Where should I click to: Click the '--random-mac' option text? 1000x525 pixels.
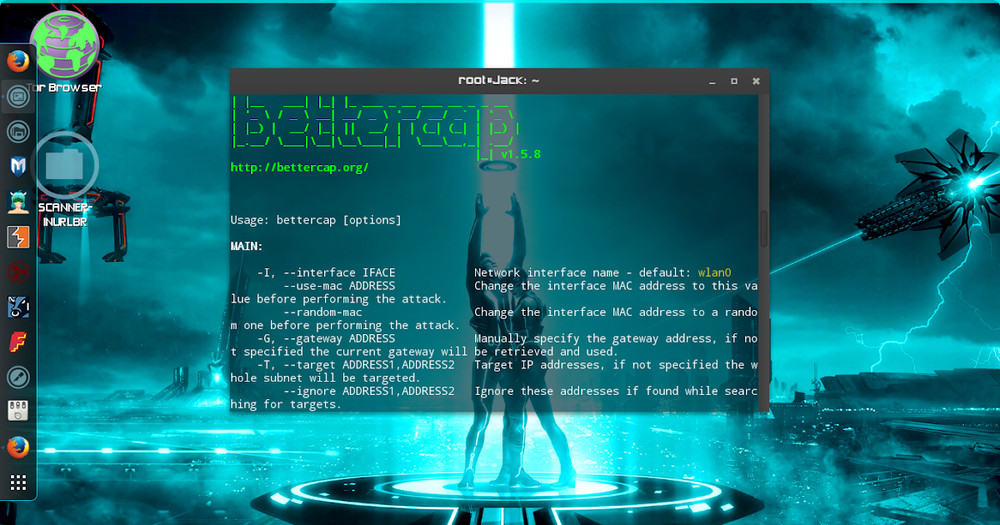[323, 312]
